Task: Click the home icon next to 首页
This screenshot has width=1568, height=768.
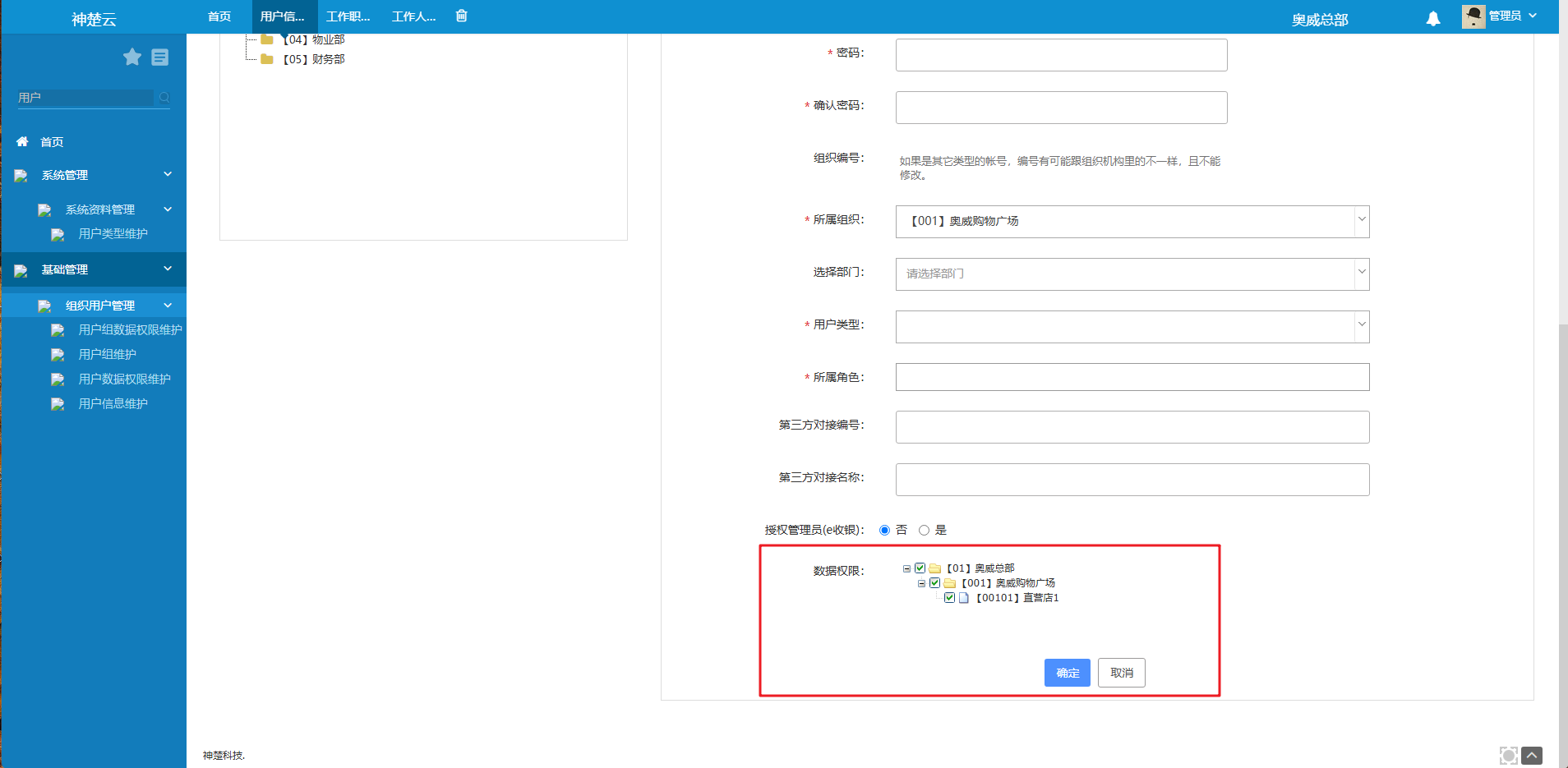Action: pos(22,141)
